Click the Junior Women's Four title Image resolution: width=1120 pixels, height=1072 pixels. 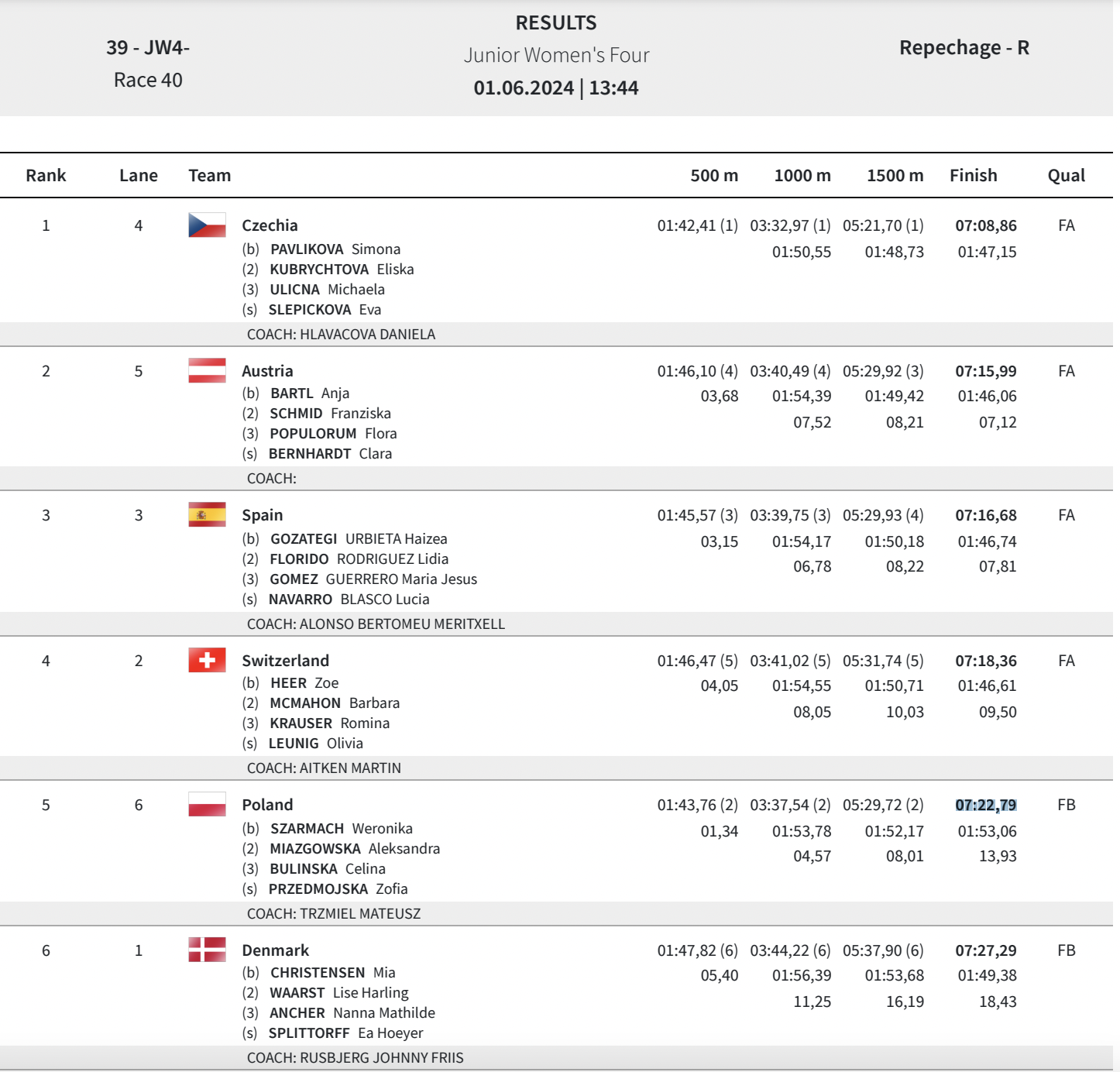click(556, 55)
